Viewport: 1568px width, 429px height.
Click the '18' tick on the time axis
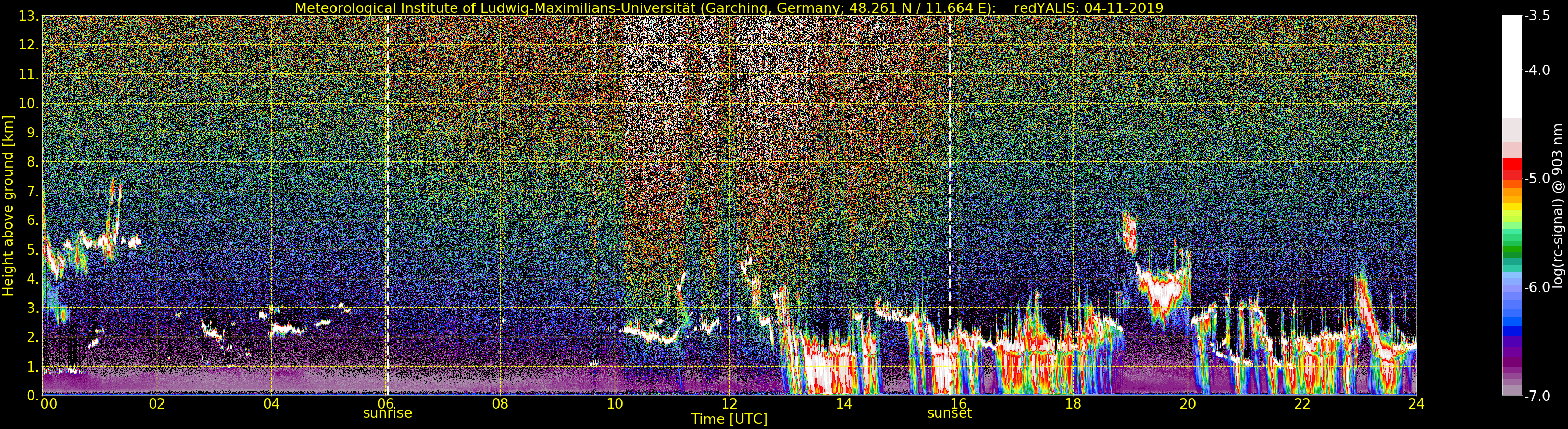[1073, 403]
